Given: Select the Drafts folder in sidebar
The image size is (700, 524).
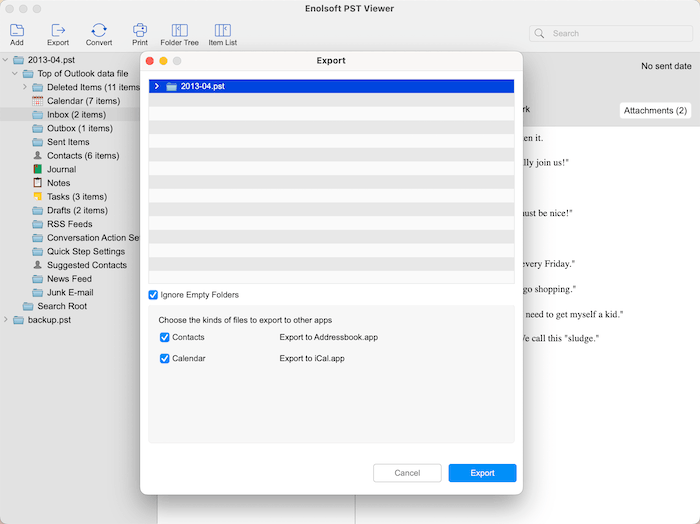Looking at the screenshot, I should [x=76, y=211].
